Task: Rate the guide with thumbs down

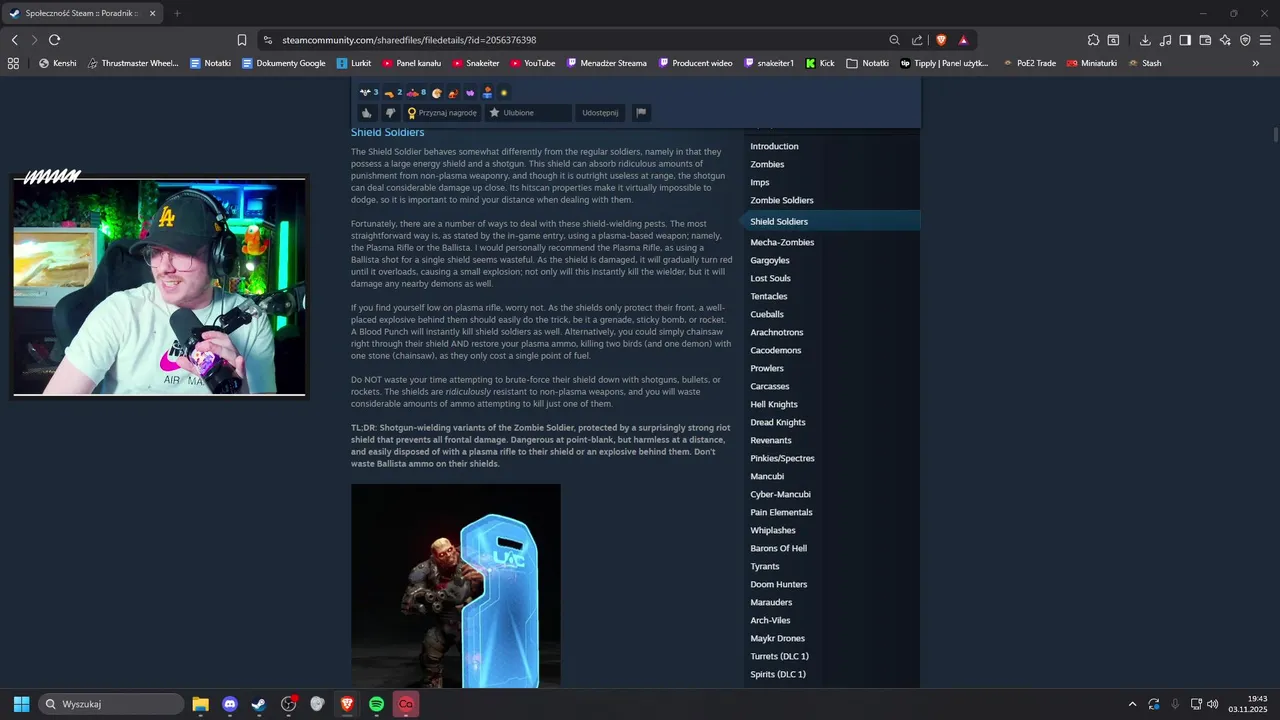Action: 391,113
